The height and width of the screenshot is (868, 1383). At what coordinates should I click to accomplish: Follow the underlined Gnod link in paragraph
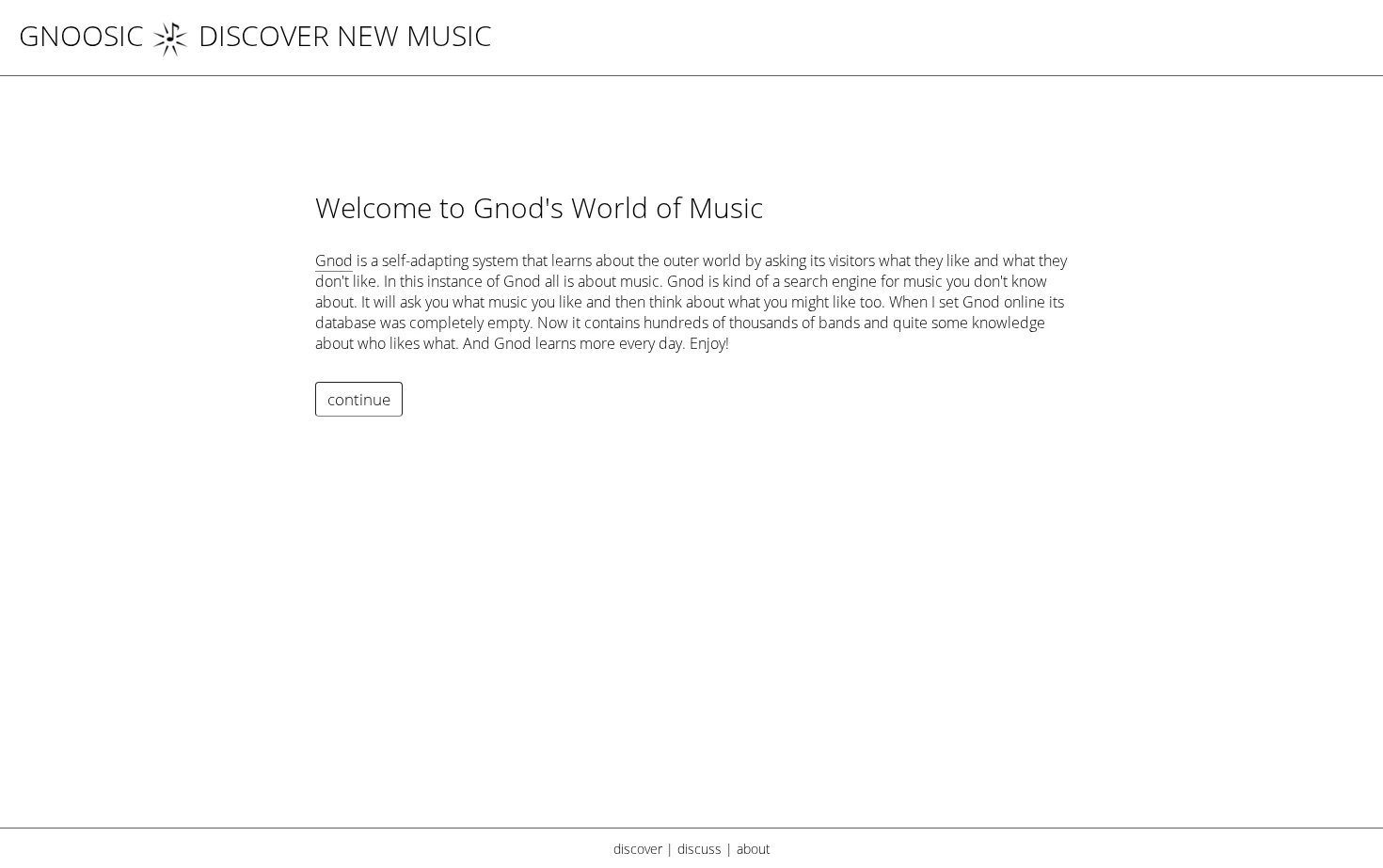coord(333,260)
